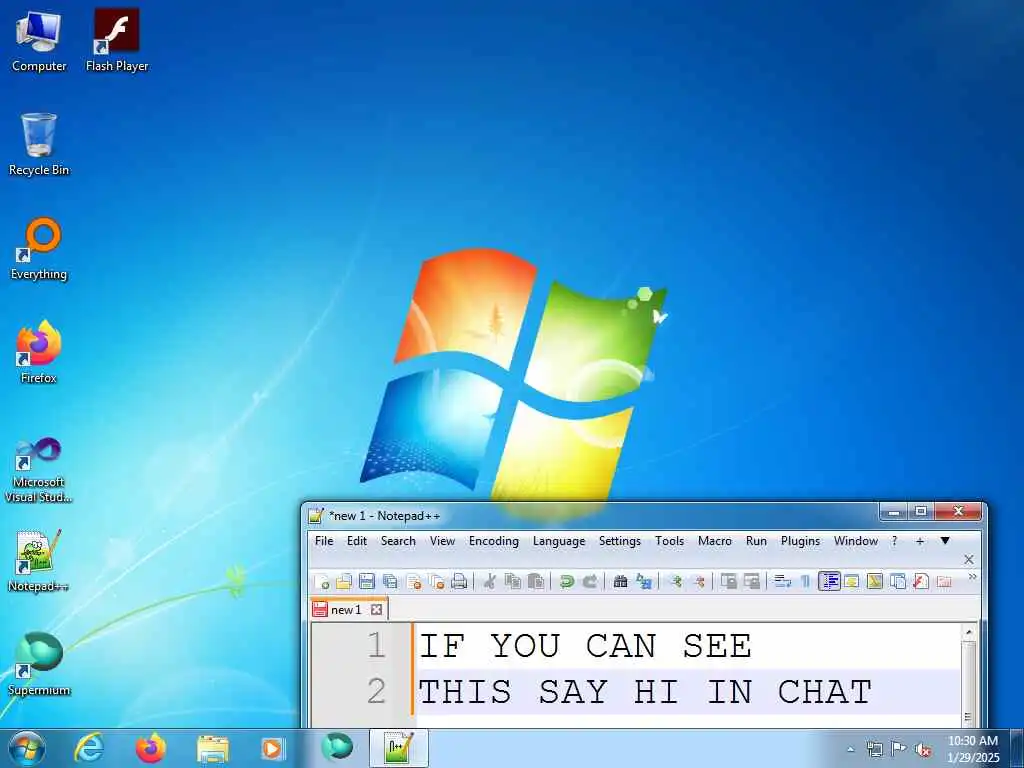Toggle synchronized vertical scrolling
The height and width of the screenshot is (768, 1024).
729,581
